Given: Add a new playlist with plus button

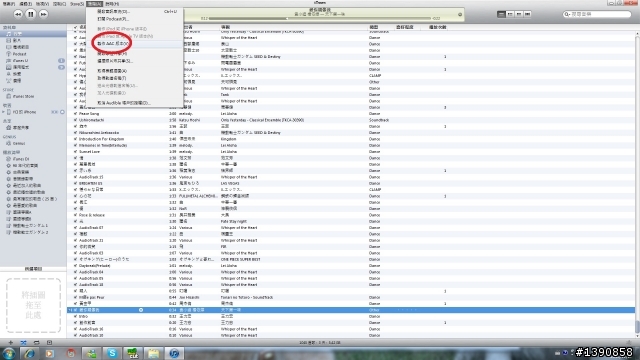Looking at the screenshot, I should click(x=11, y=342).
